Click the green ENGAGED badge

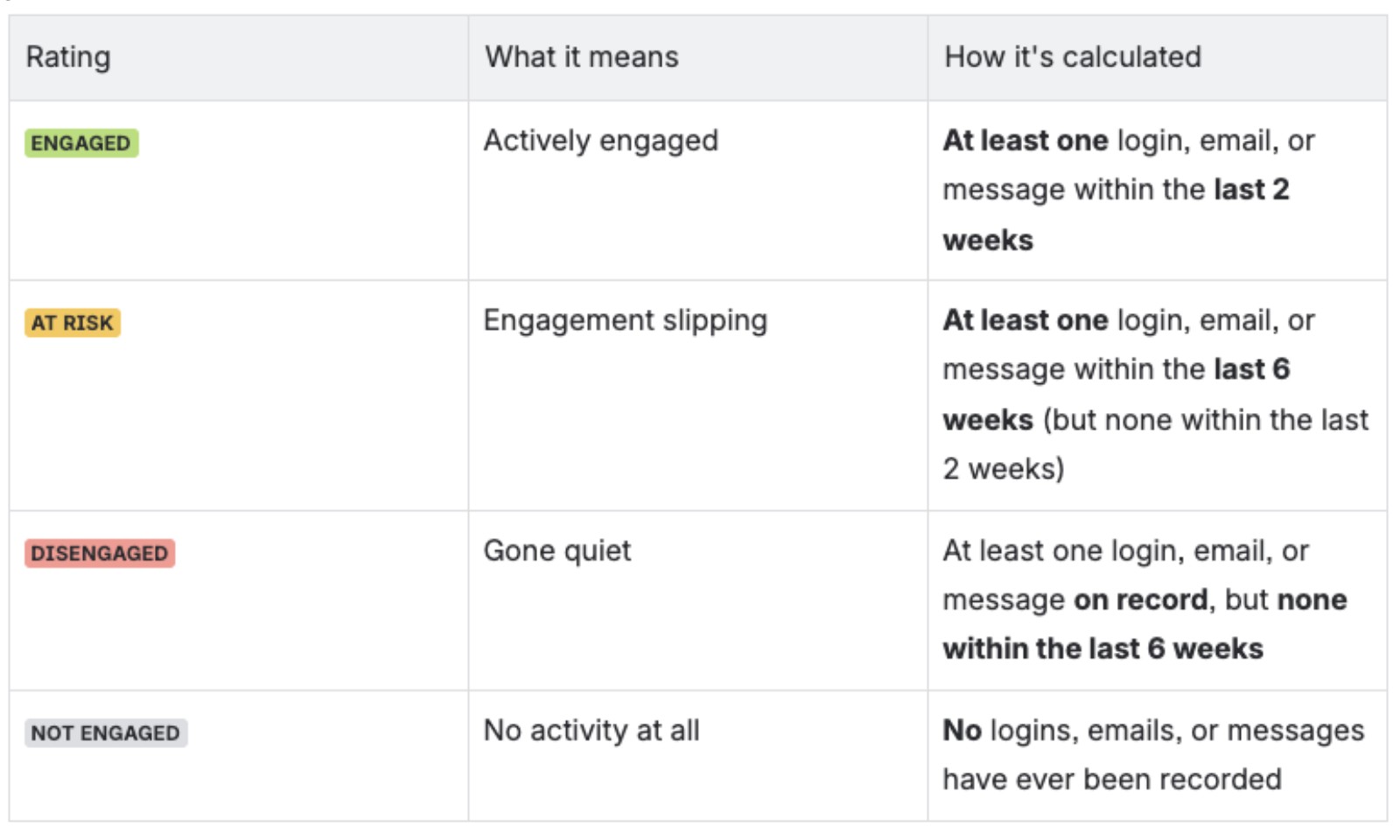[81, 143]
